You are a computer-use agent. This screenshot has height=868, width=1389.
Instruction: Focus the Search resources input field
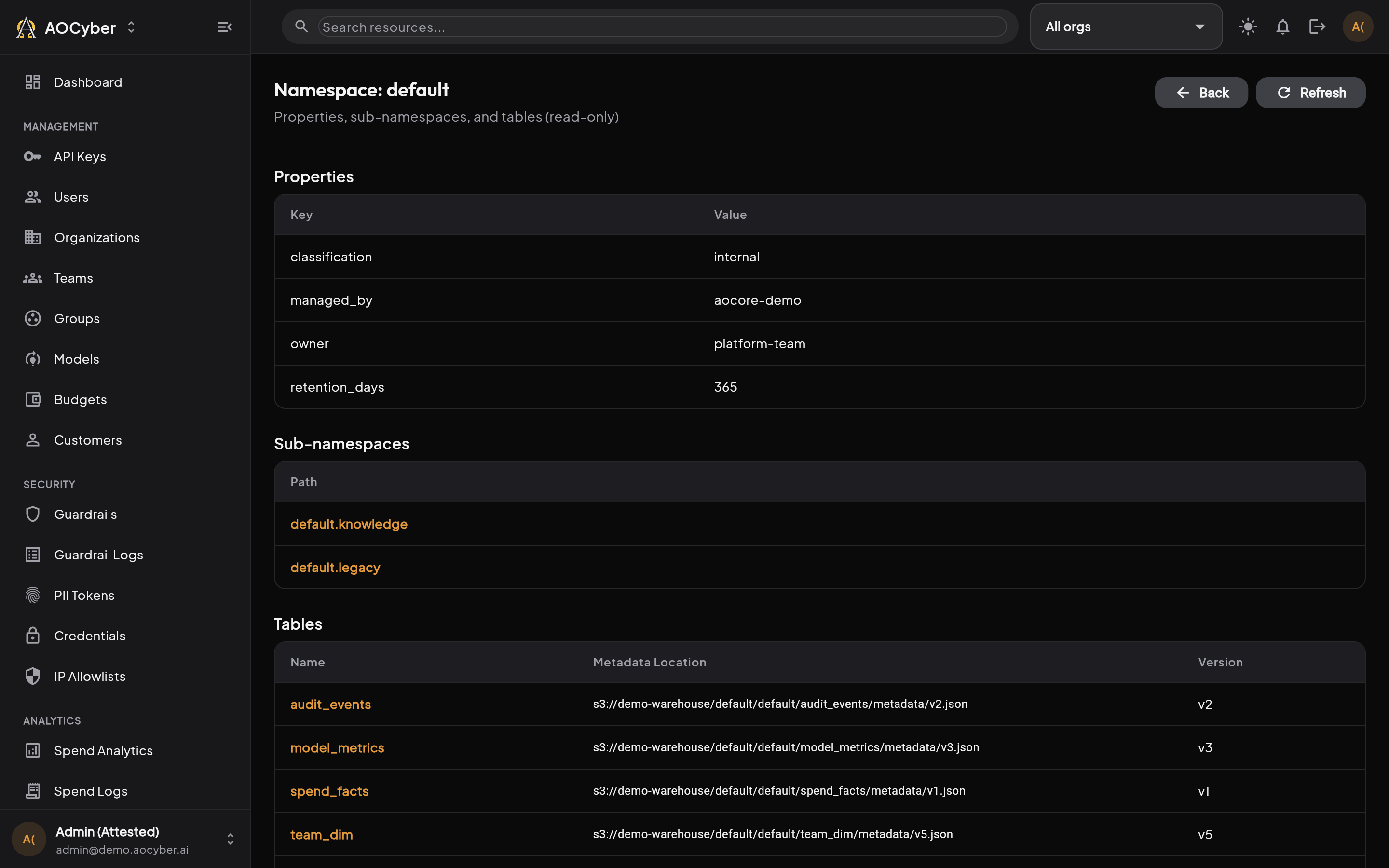tap(662, 27)
